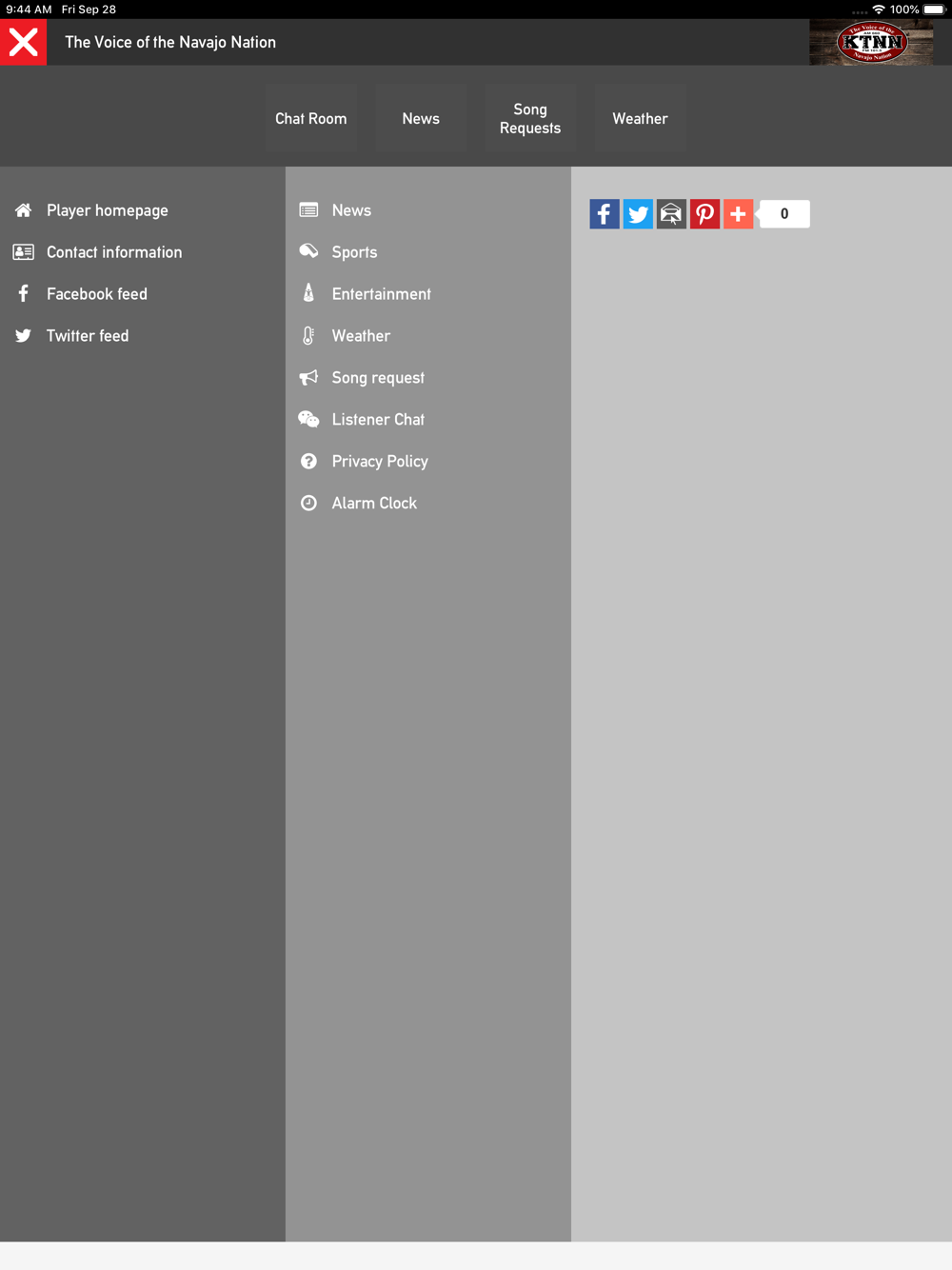Viewport: 952px width, 1270px height.
Task: Click the Contact information card icon
Action: 23,252
